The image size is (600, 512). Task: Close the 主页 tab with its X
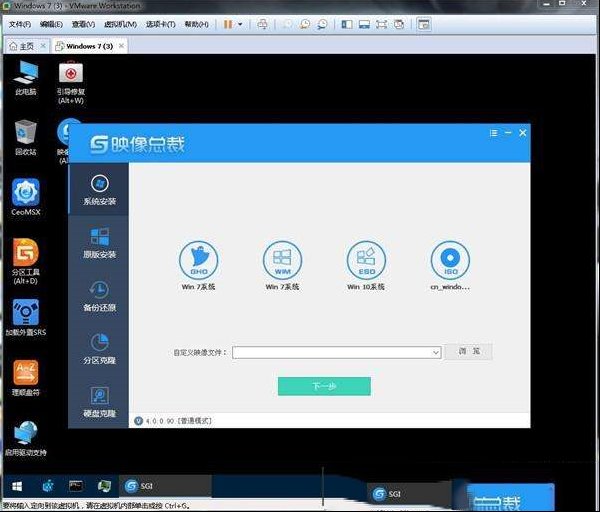click(x=43, y=46)
